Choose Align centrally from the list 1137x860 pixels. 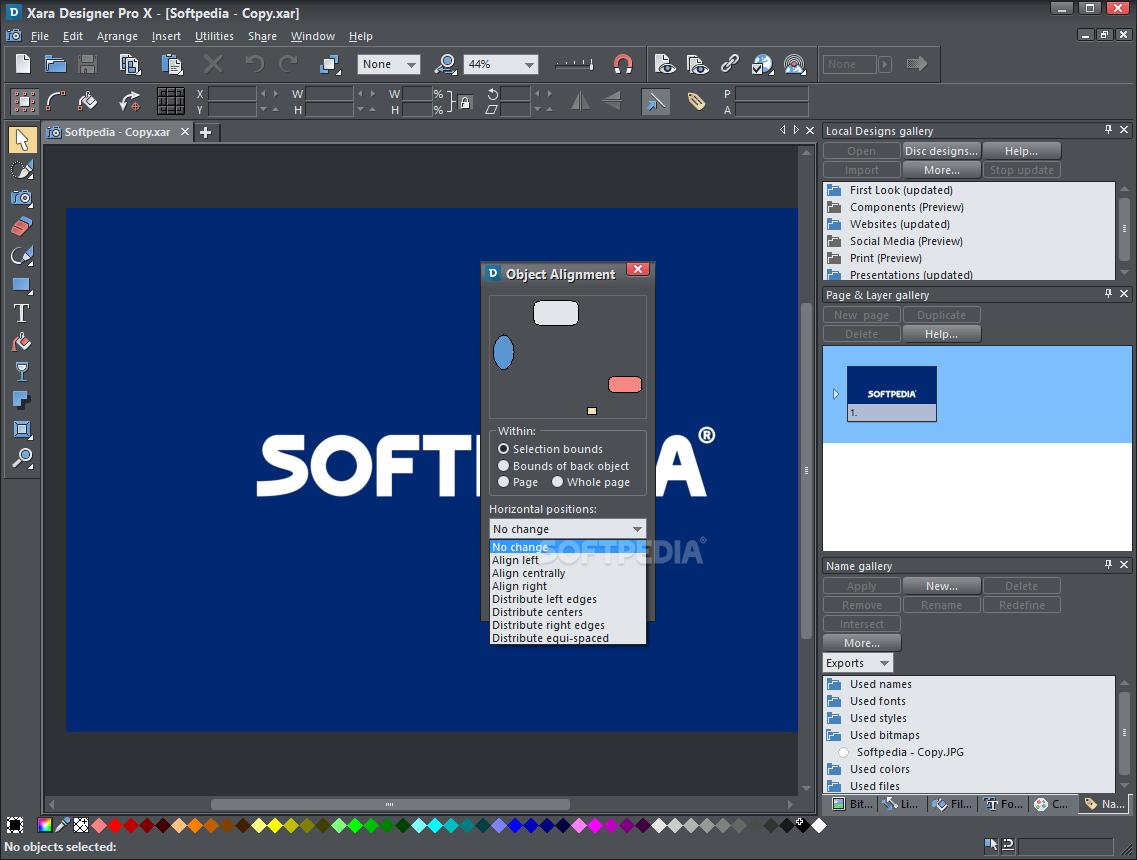pyautogui.click(x=568, y=573)
